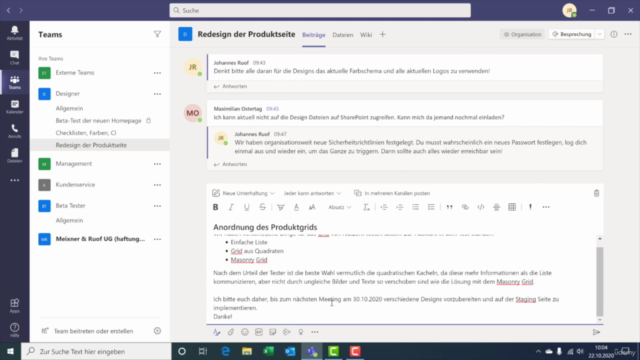Image resolution: width=640 pixels, height=360 pixels.
Task: Open font color tool
Action: point(296,207)
